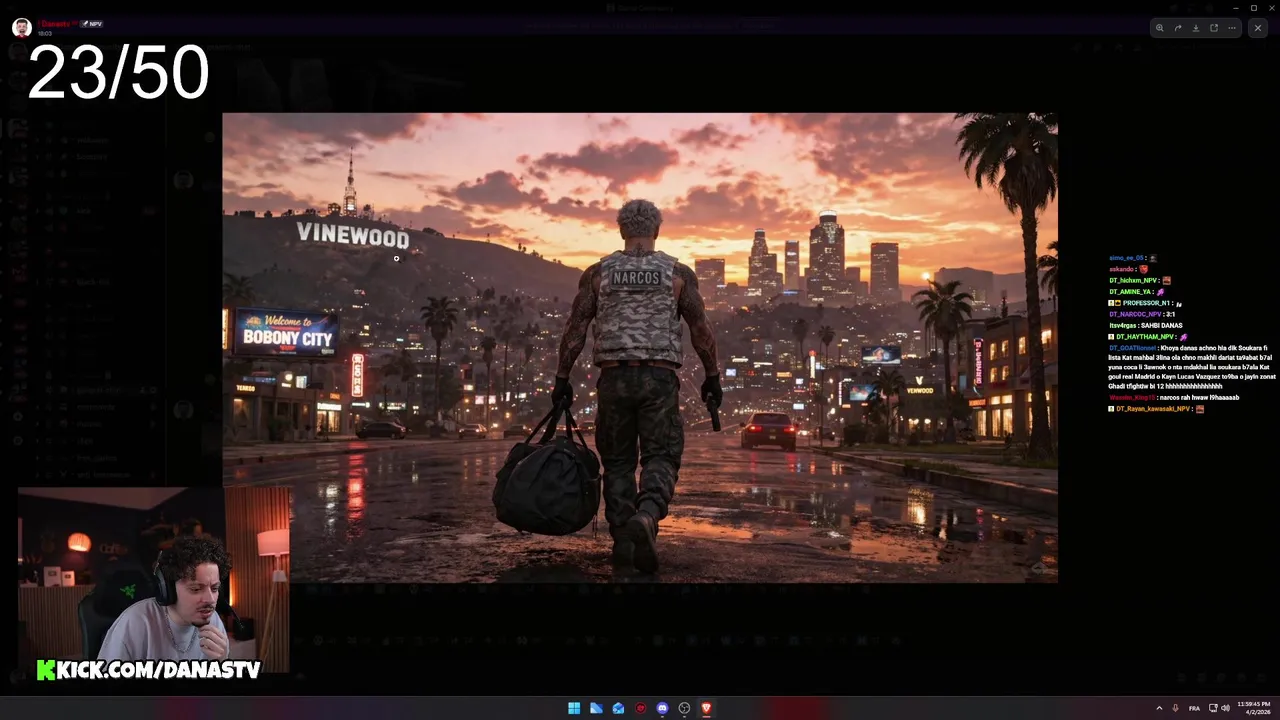Viewport: 1280px width, 720px height.
Task: Click chat username DT_AMINE_YA
Action: [x=1131, y=292]
